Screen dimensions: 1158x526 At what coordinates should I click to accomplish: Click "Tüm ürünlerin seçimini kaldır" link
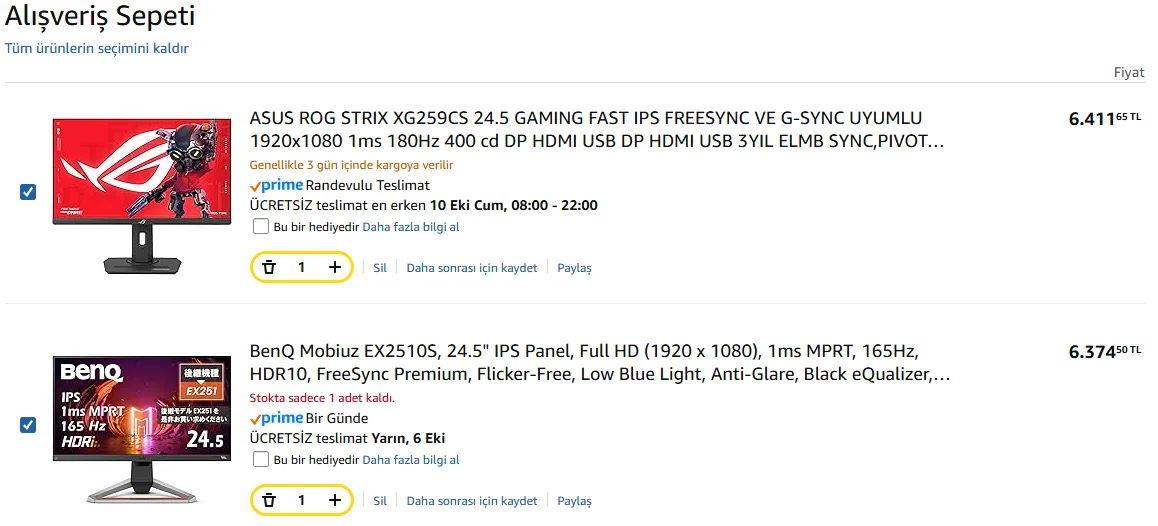tap(96, 48)
